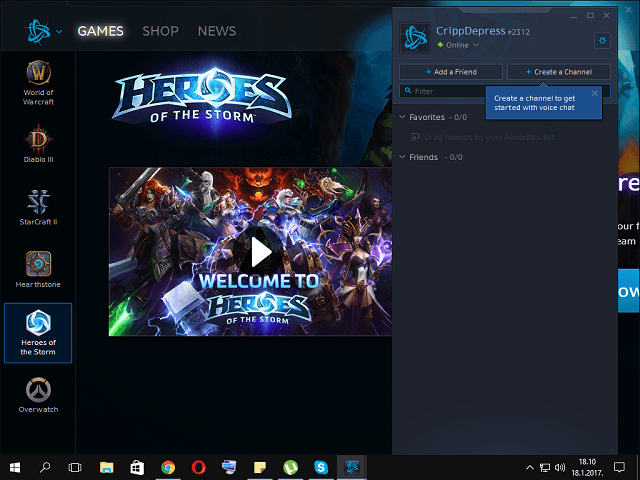Open Windows search from taskbar
The width and height of the screenshot is (640, 480).
click(x=45, y=467)
